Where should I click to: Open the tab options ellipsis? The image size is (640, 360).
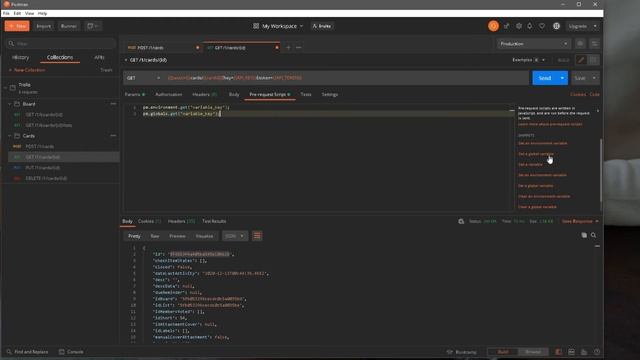(299, 48)
